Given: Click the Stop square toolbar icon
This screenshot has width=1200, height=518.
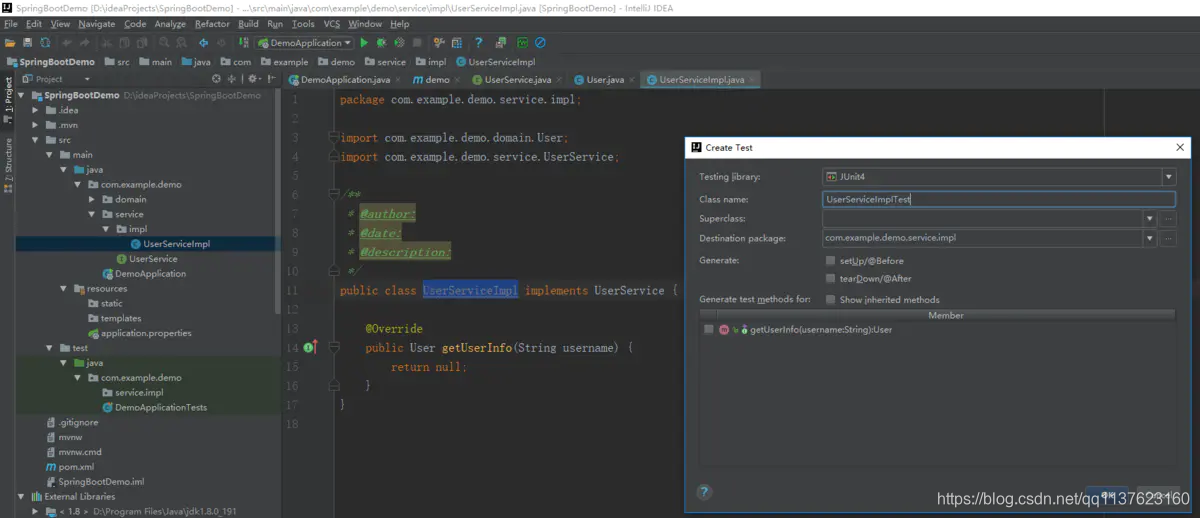Looking at the screenshot, I should point(416,43).
